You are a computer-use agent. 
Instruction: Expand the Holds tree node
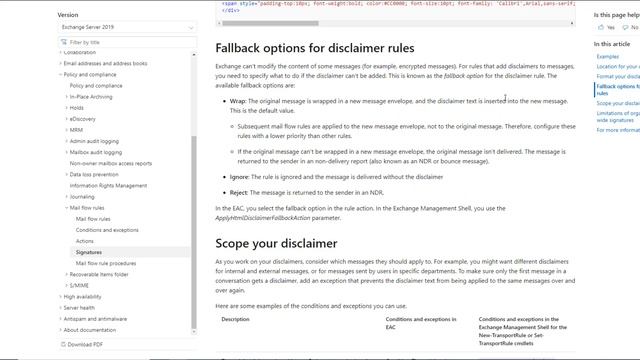click(x=67, y=108)
